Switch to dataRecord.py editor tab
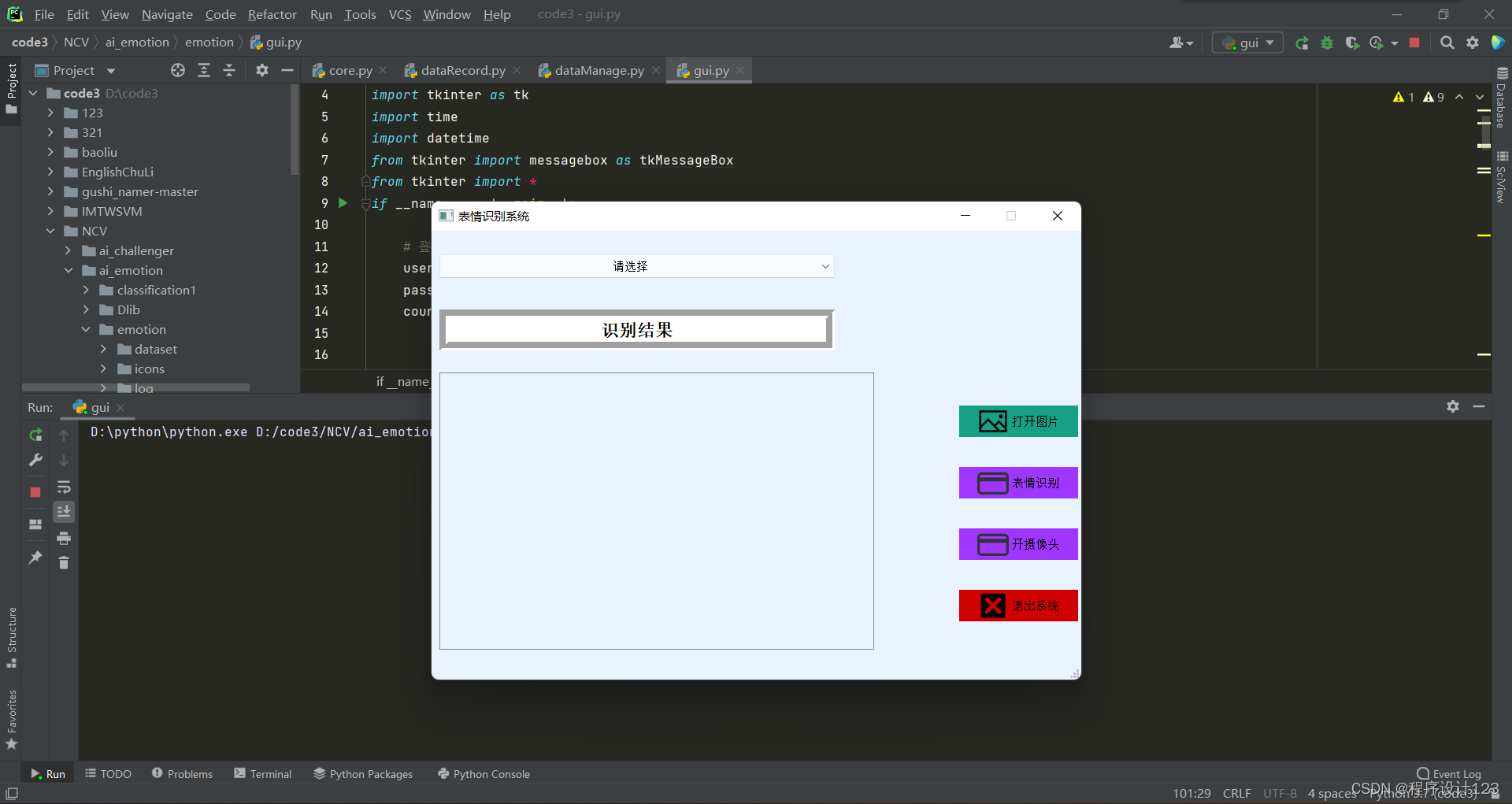 pos(462,70)
